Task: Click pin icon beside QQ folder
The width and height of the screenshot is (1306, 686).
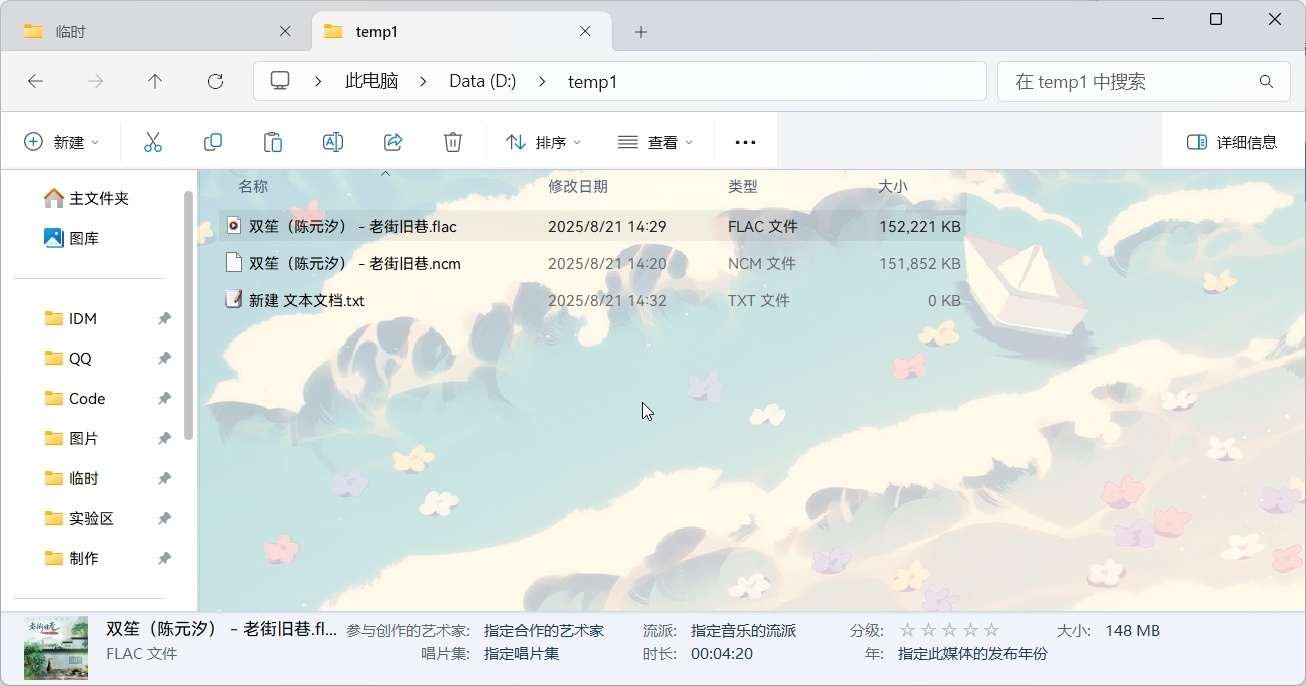Action: [x=164, y=358]
